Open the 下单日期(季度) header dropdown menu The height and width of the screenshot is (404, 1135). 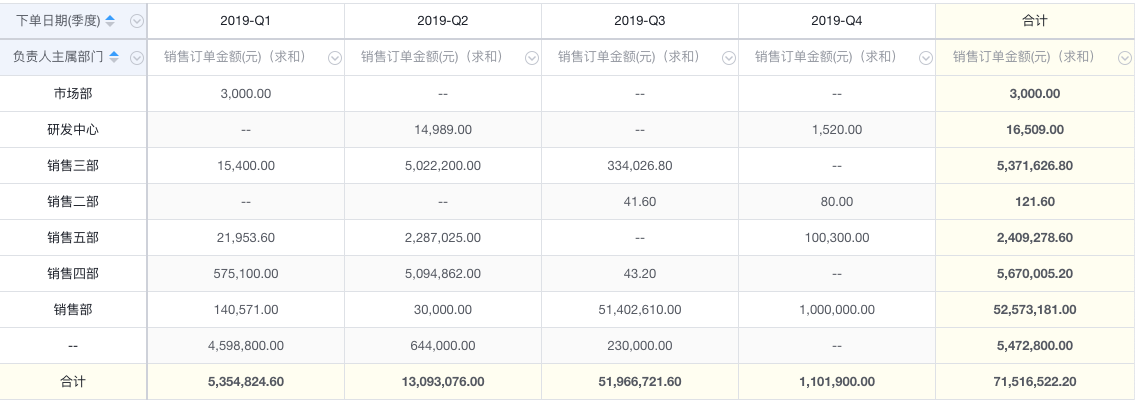[x=137, y=22]
